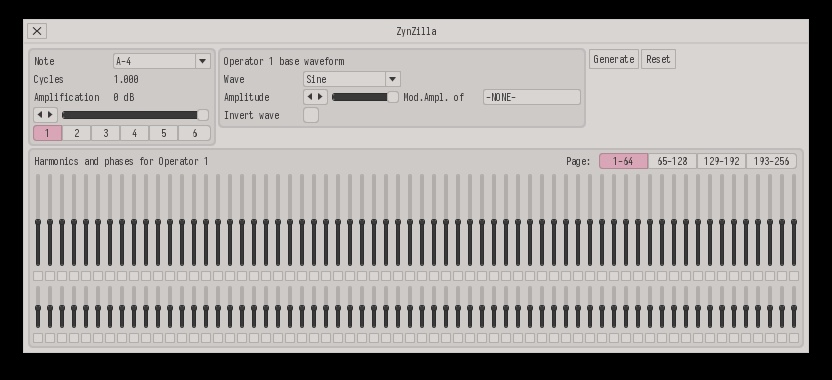
Task: Close the ZynZilla window with X button
Action: pos(37,31)
